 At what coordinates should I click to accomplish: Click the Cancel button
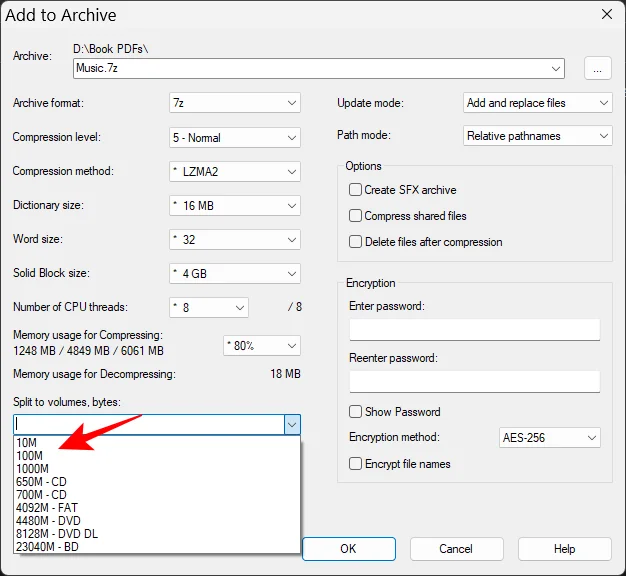[456, 549]
